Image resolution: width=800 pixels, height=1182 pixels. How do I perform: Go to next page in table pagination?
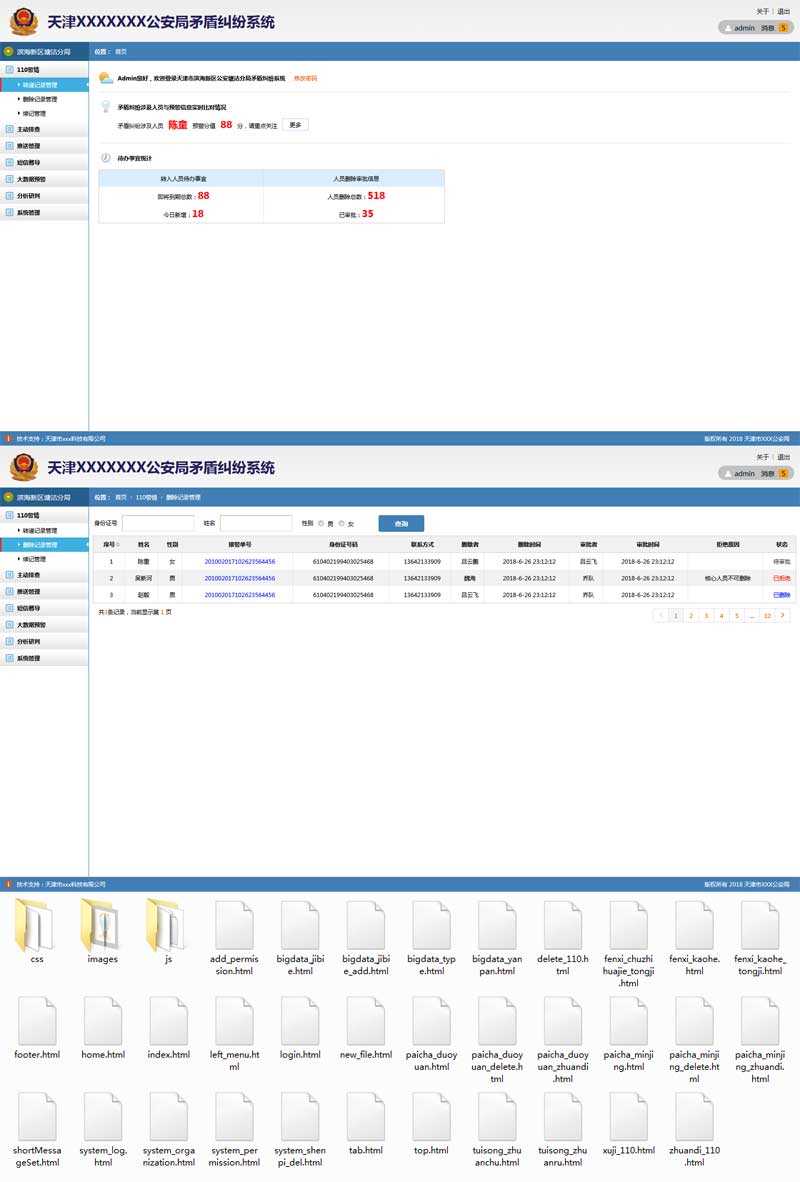(x=782, y=616)
